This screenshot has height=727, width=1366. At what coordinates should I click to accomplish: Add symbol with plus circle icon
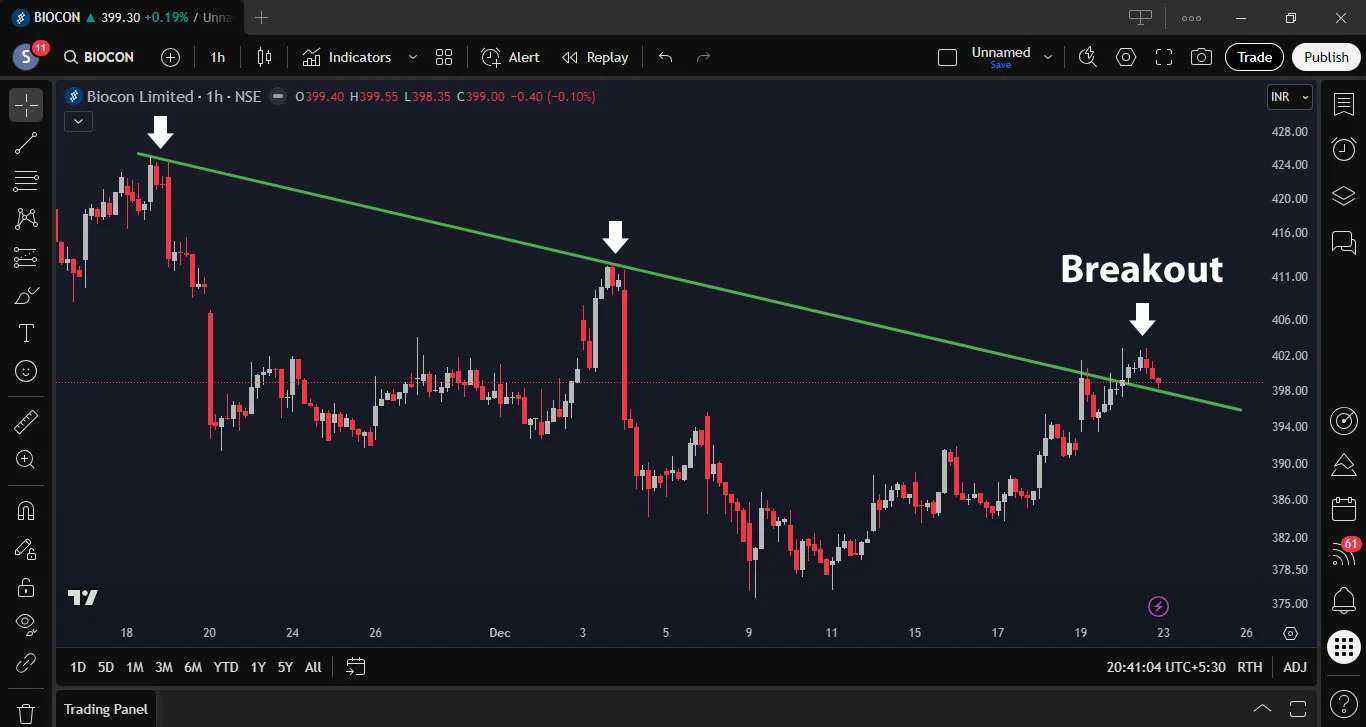[x=171, y=57]
